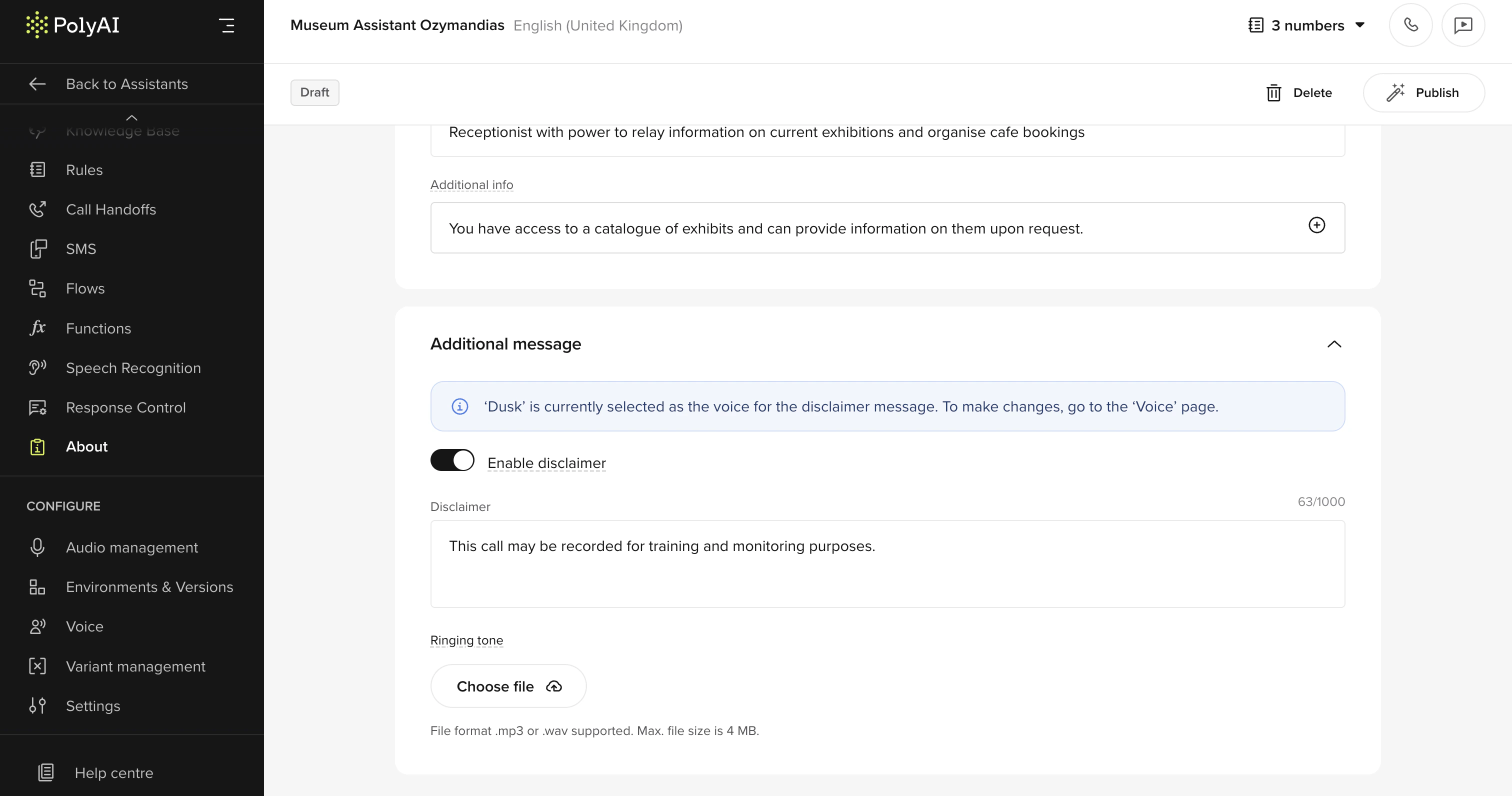Click plus icon in Additional info field
The height and width of the screenshot is (796, 1512).
[1316, 225]
